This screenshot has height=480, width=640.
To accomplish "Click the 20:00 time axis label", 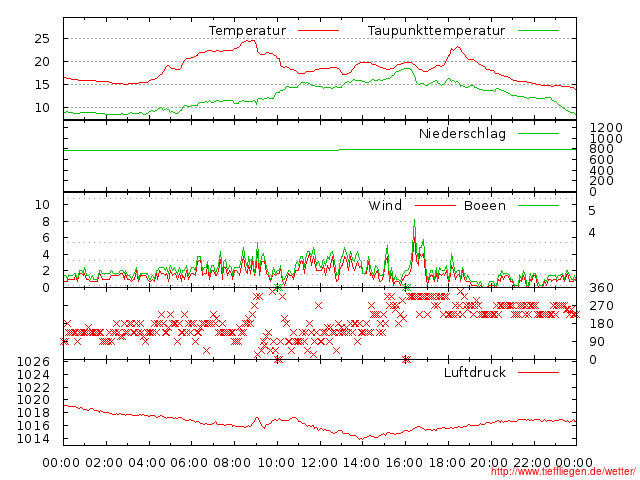I will tap(489, 463).
